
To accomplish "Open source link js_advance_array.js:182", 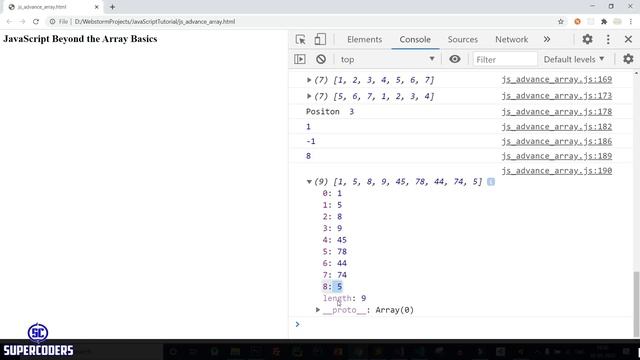I will [x=557, y=127].
